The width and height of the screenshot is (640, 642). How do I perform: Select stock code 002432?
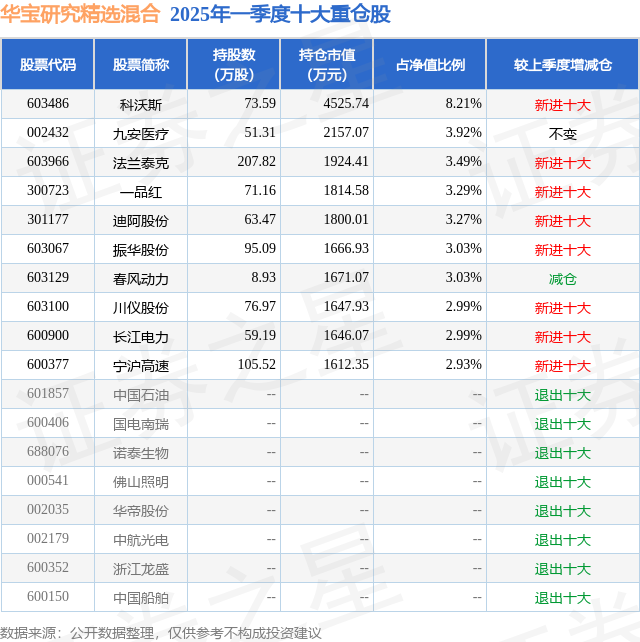coord(48,133)
